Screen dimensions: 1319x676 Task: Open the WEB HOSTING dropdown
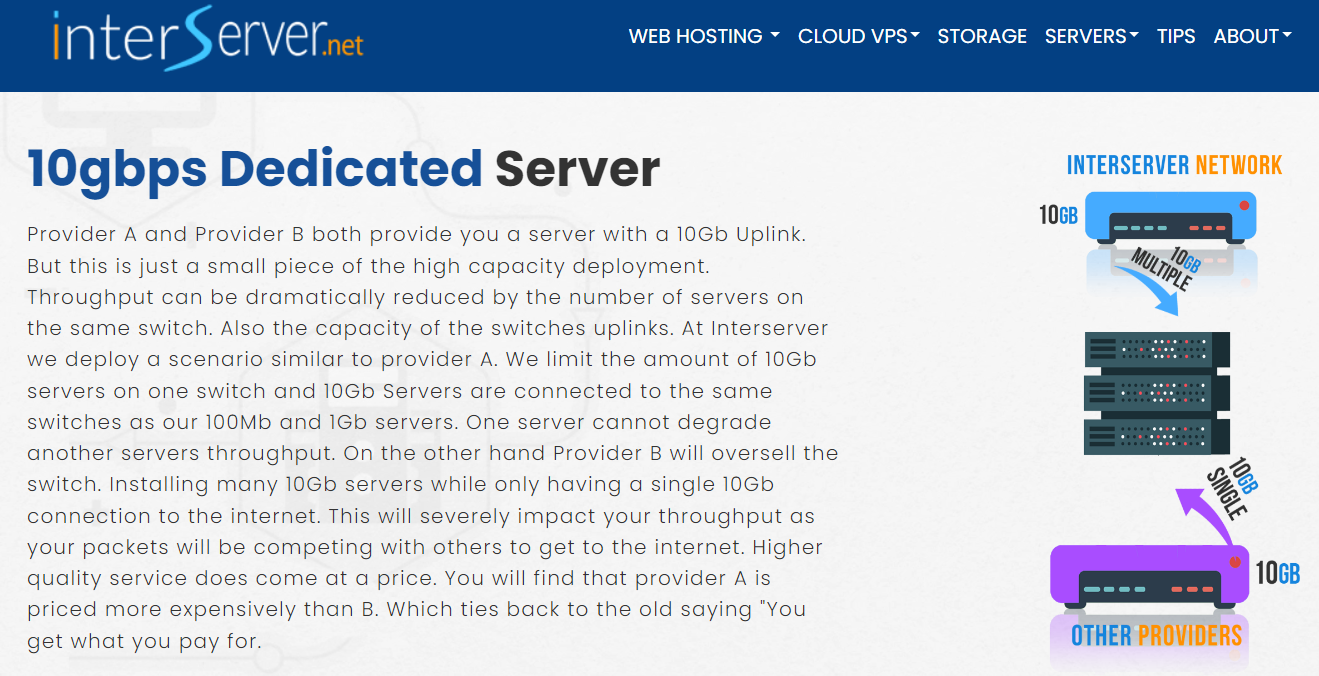click(703, 36)
